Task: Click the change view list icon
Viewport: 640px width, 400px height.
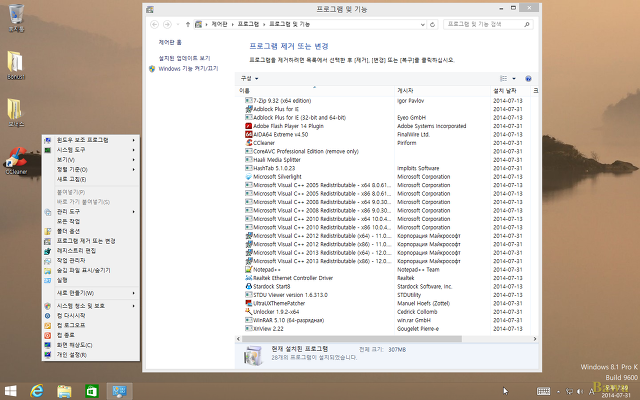Action: click(504, 78)
